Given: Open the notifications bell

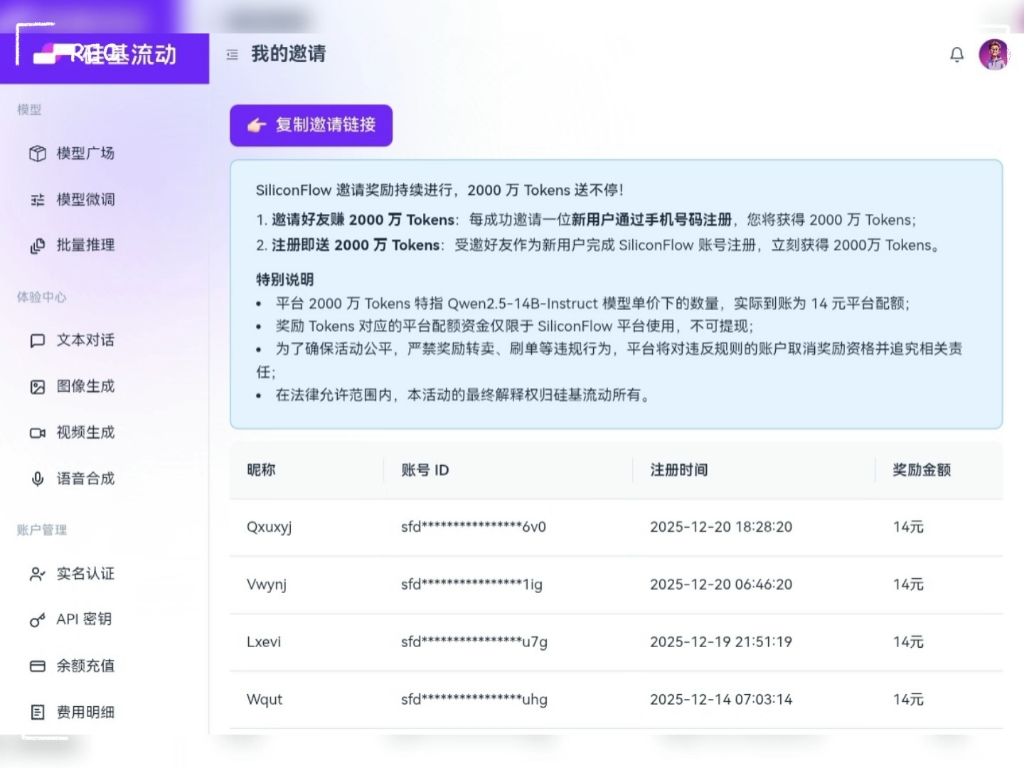Looking at the screenshot, I should (957, 54).
